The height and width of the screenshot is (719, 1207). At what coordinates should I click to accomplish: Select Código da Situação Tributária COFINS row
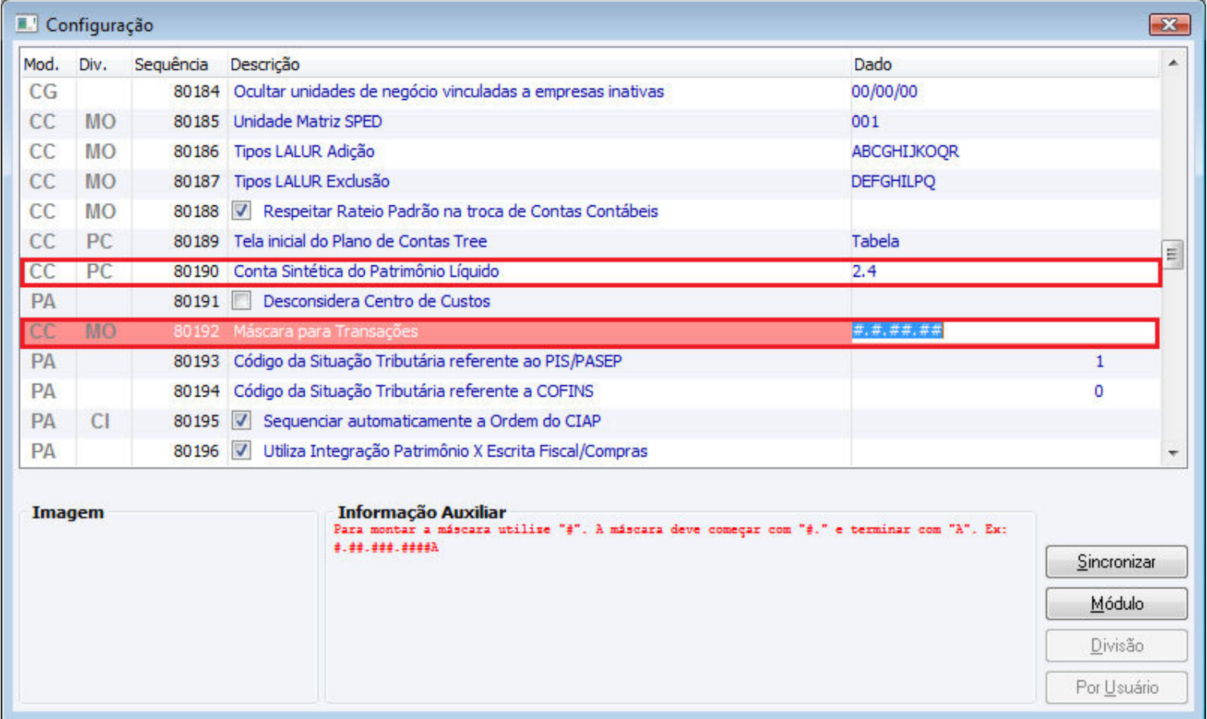(591, 391)
